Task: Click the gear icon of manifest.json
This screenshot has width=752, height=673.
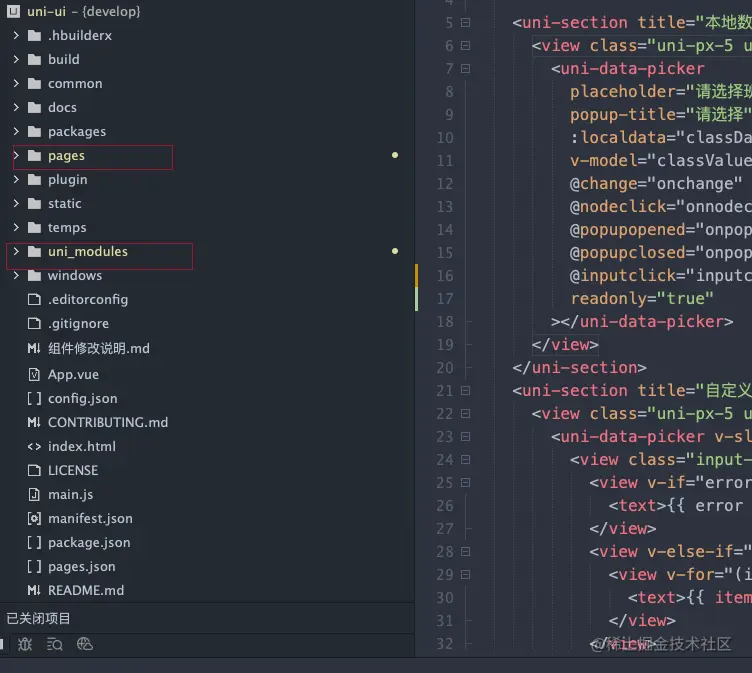Action: pos(34,519)
